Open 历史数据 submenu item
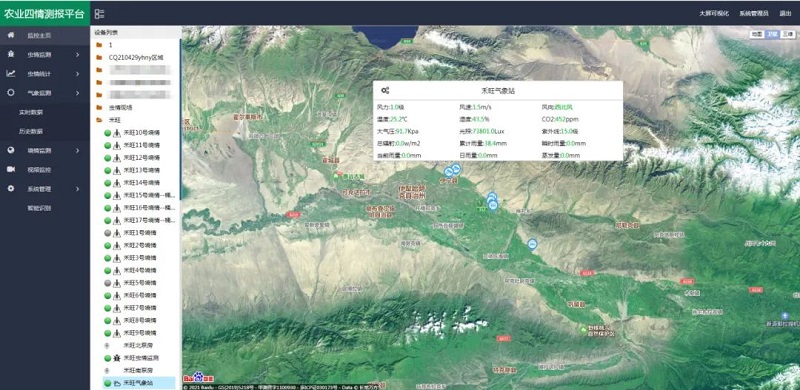 coord(31,131)
